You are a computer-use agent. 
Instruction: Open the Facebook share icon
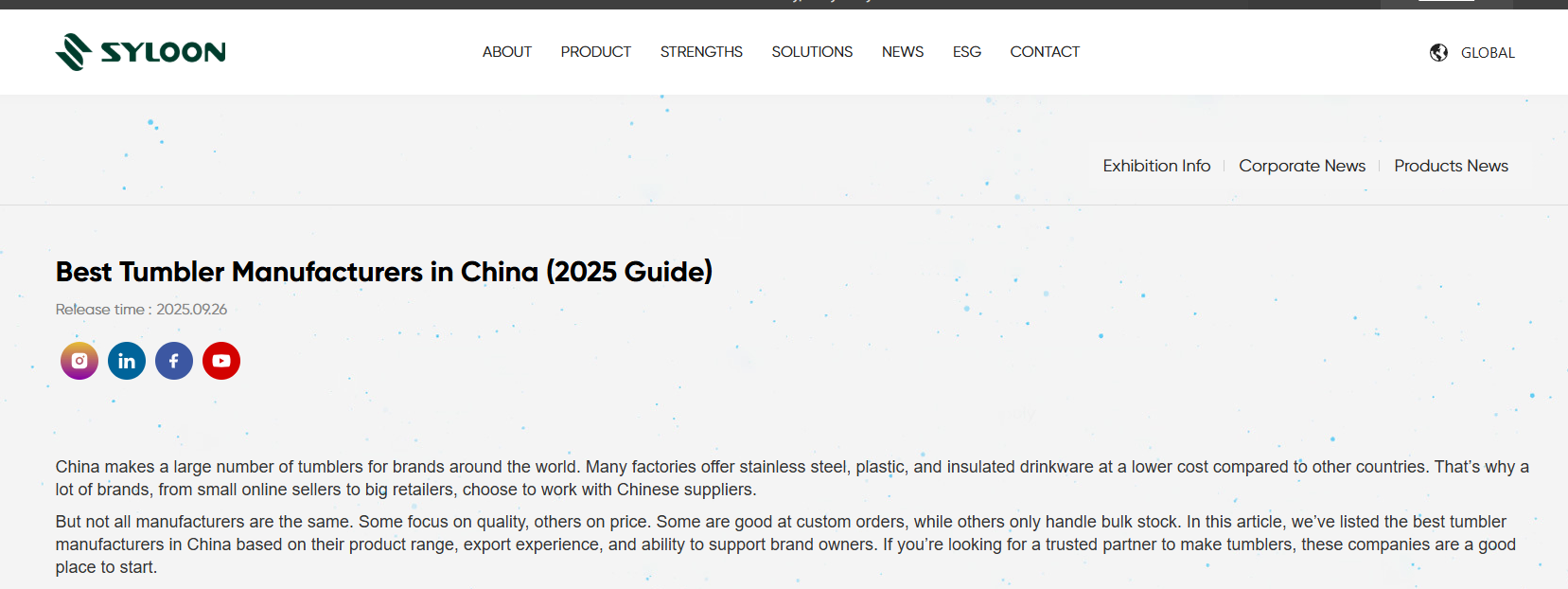coord(174,361)
